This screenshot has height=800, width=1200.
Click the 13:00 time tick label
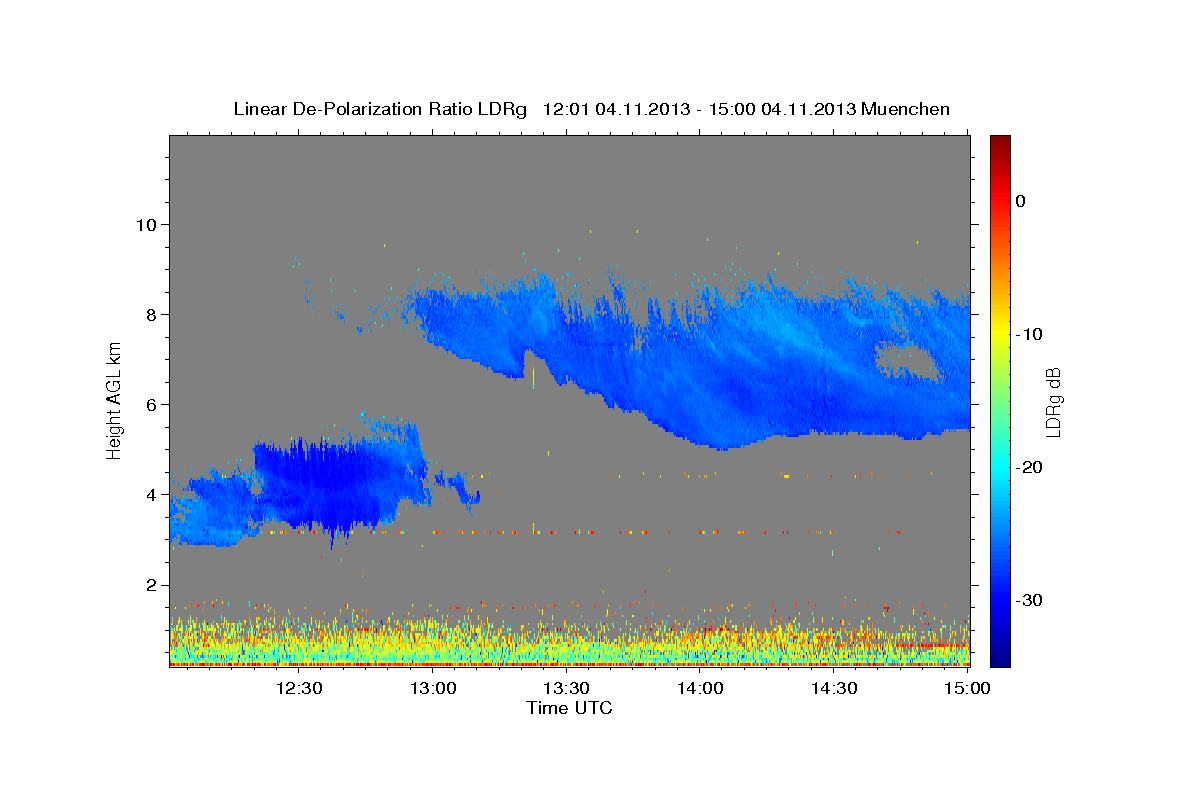[x=433, y=688]
